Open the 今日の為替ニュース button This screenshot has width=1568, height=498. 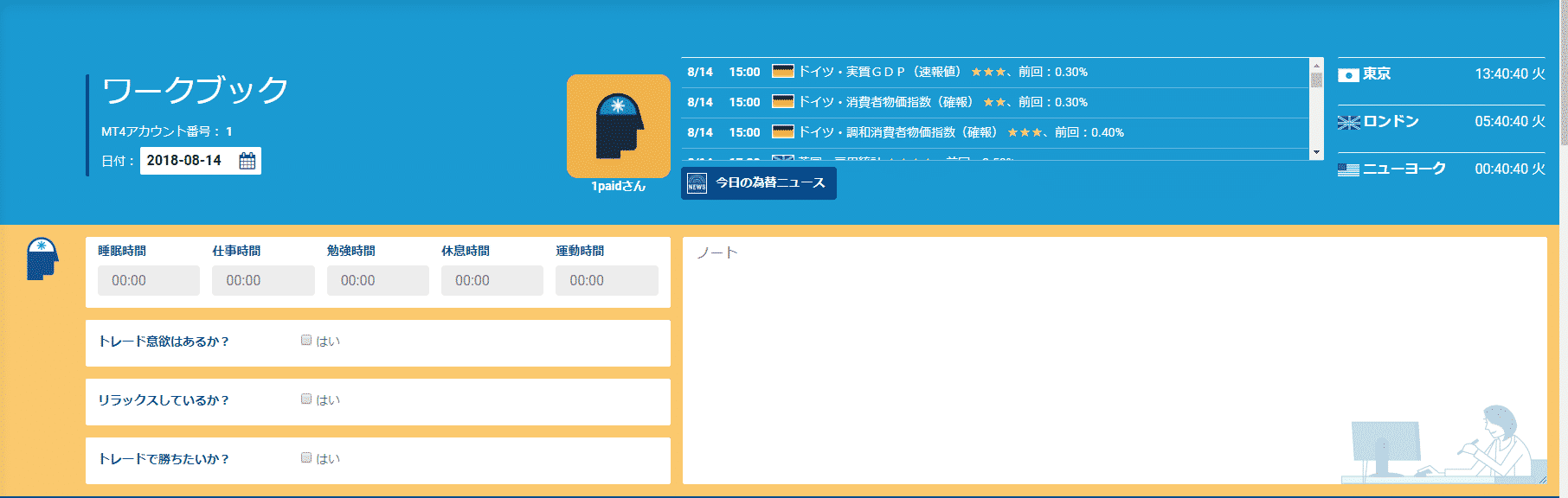point(759,183)
